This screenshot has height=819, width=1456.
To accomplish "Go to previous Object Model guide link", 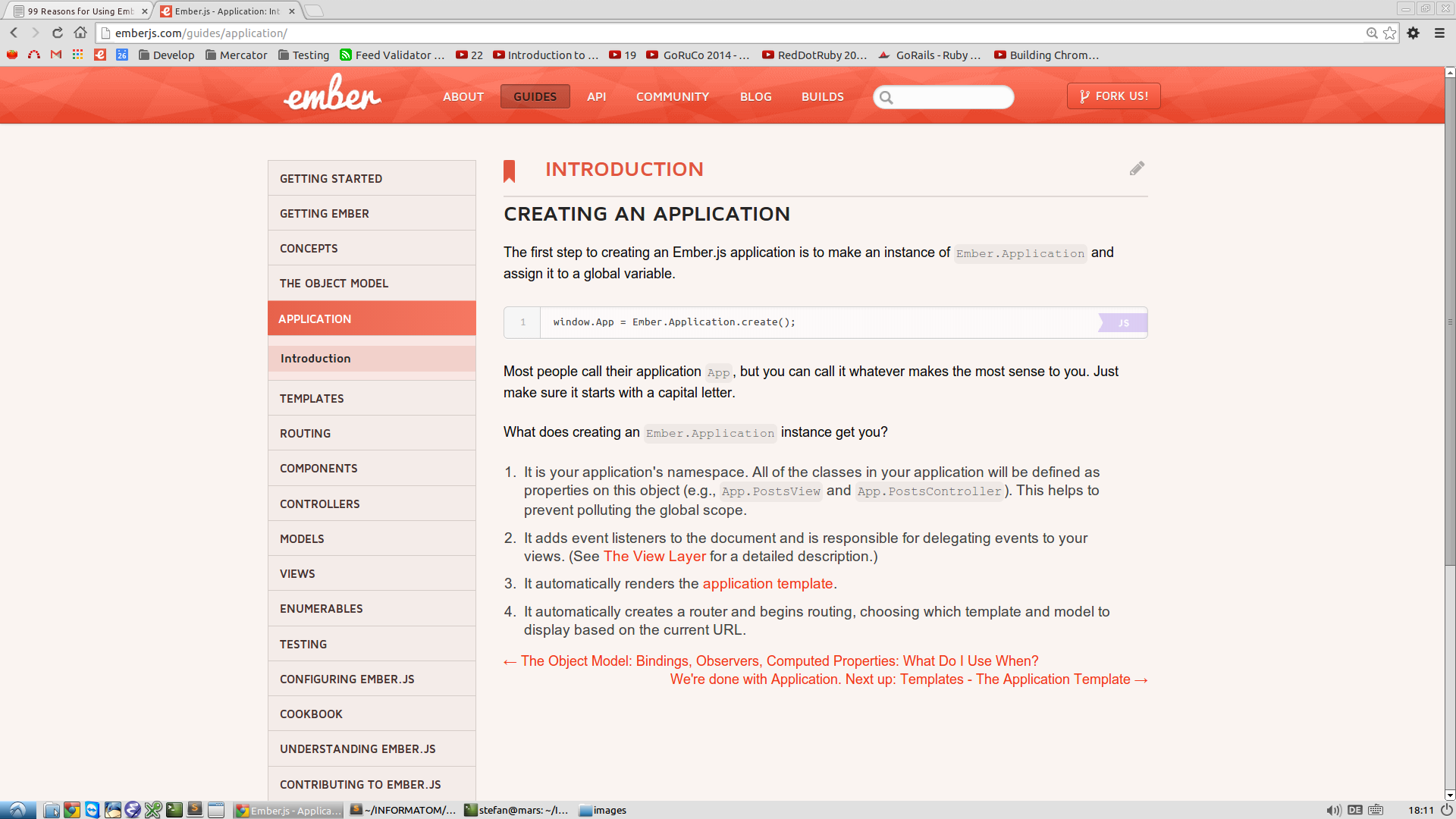I will (771, 661).
